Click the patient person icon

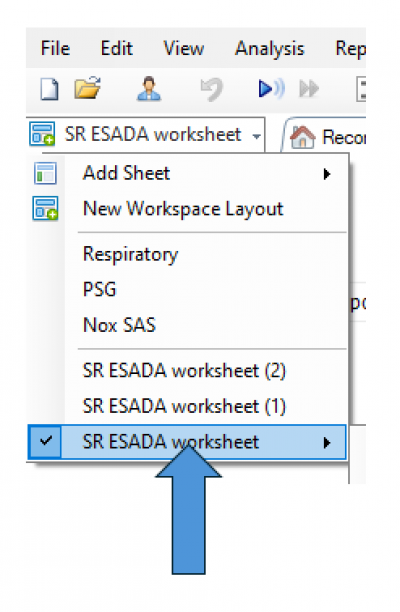point(149,89)
